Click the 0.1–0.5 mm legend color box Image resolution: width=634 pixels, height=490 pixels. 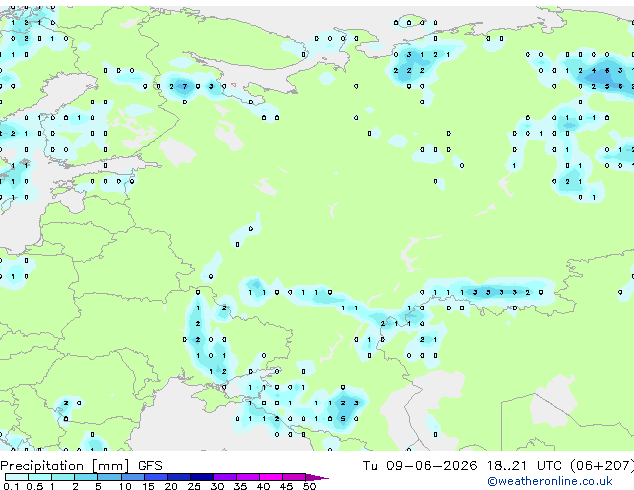(x=17, y=477)
